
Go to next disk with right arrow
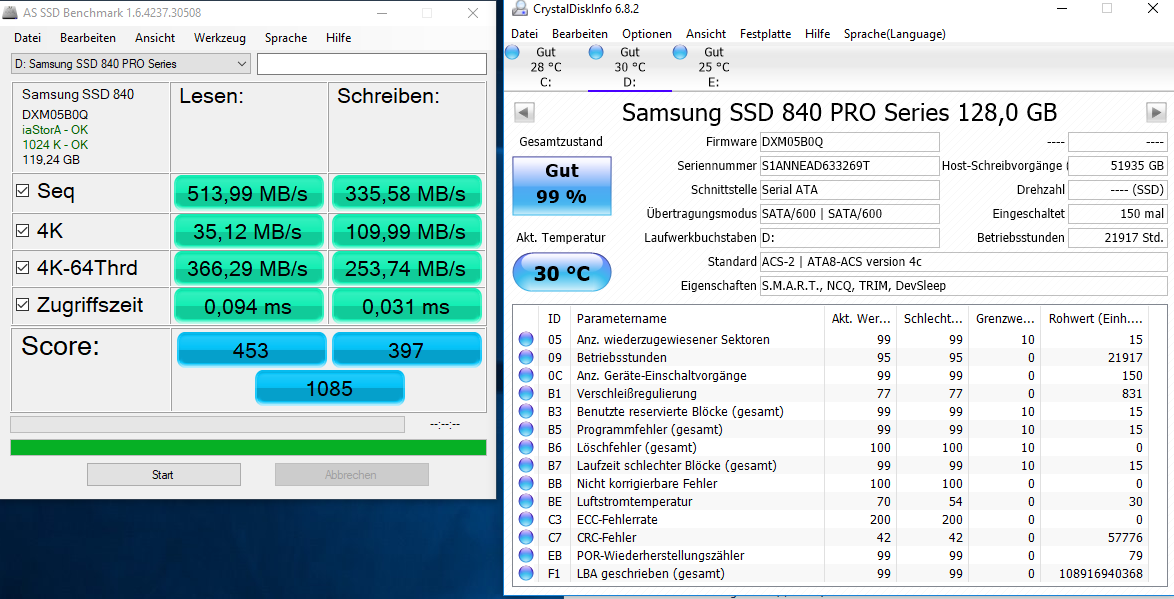coord(1156,112)
